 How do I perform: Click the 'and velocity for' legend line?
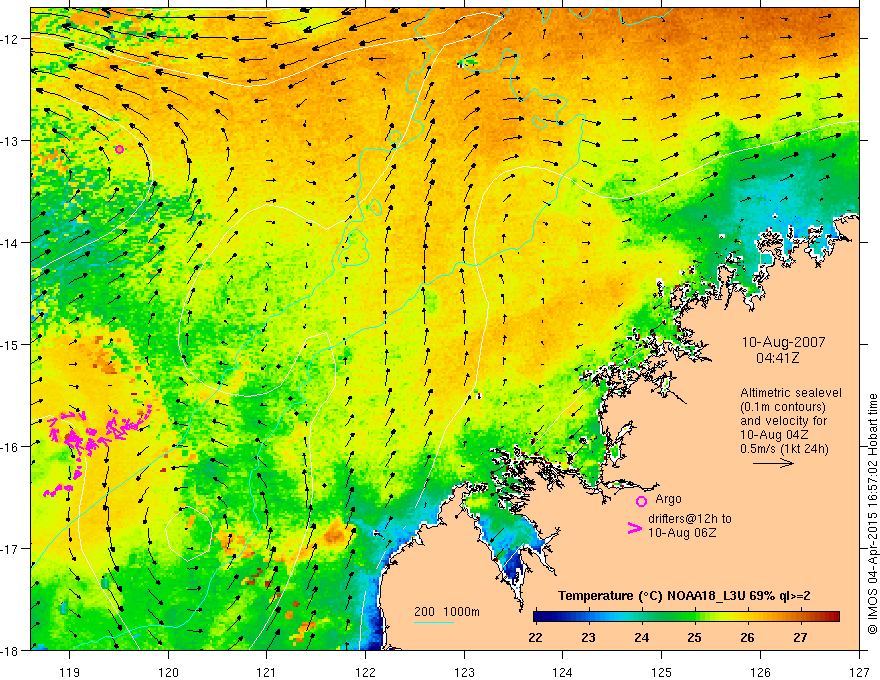(x=783, y=421)
